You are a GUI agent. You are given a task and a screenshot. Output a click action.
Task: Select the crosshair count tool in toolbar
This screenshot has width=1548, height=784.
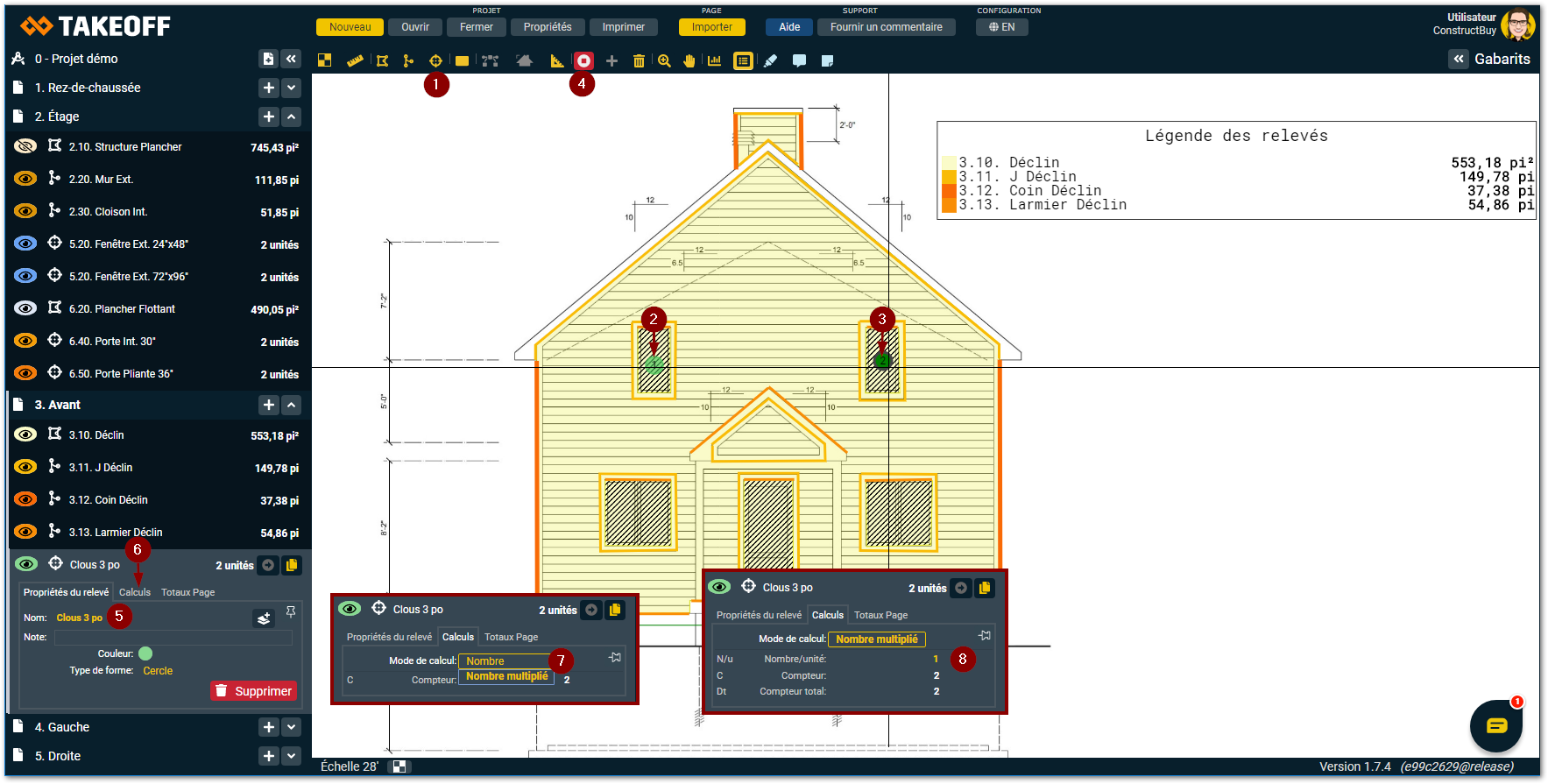click(x=435, y=60)
